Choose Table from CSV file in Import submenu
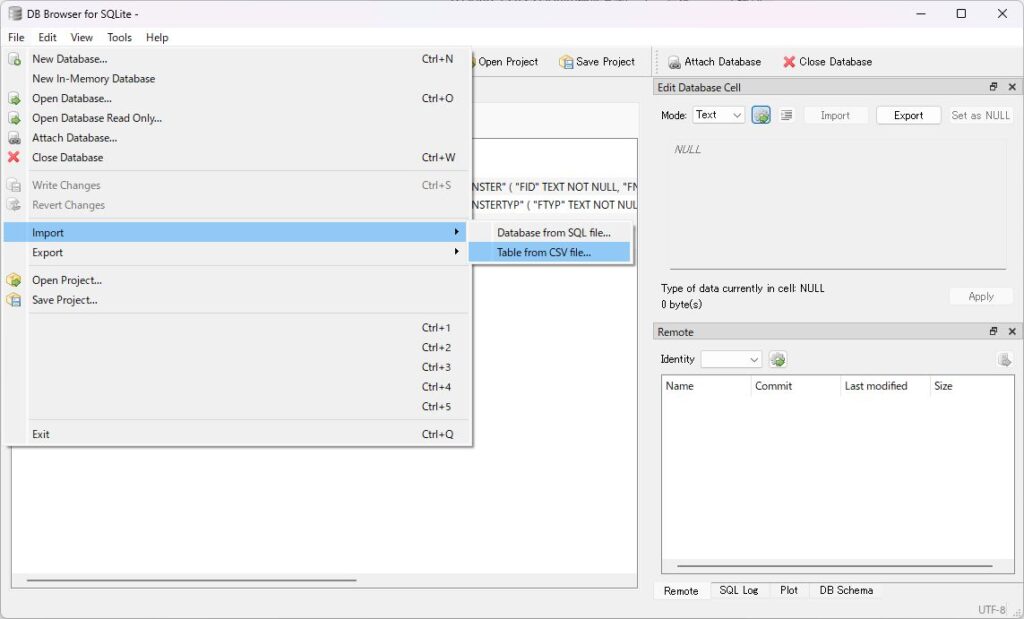The image size is (1024, 619). point(544,252)
